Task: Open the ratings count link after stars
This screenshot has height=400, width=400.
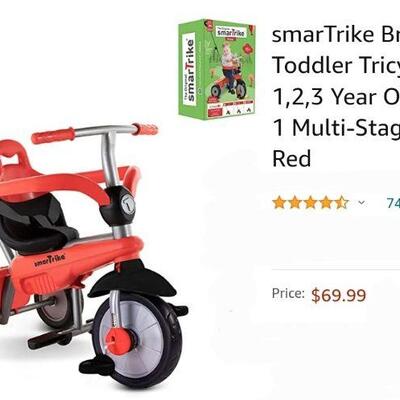Action: click(393, 202)
